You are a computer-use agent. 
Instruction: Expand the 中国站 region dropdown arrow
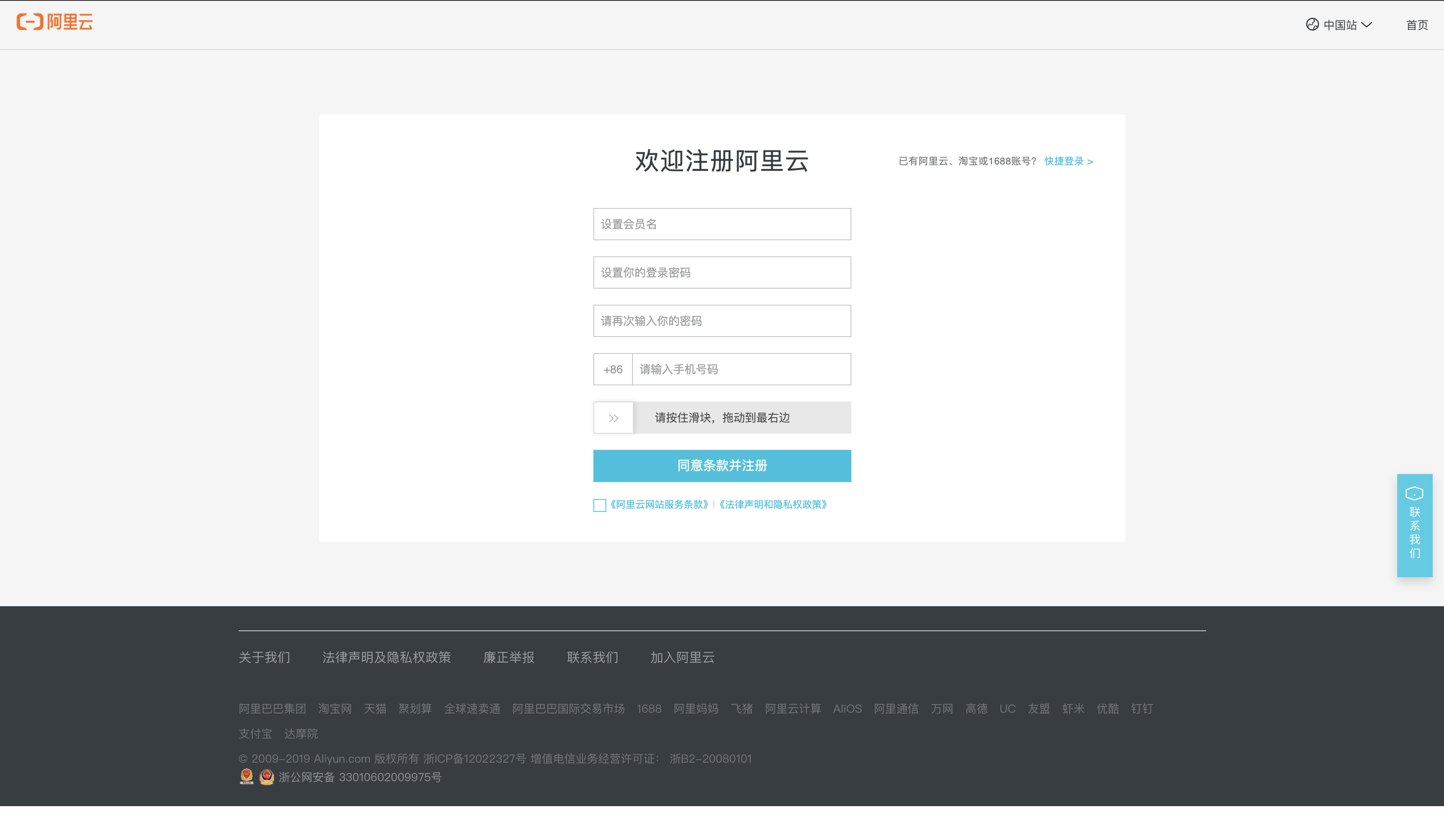[x=1367, y=25]
